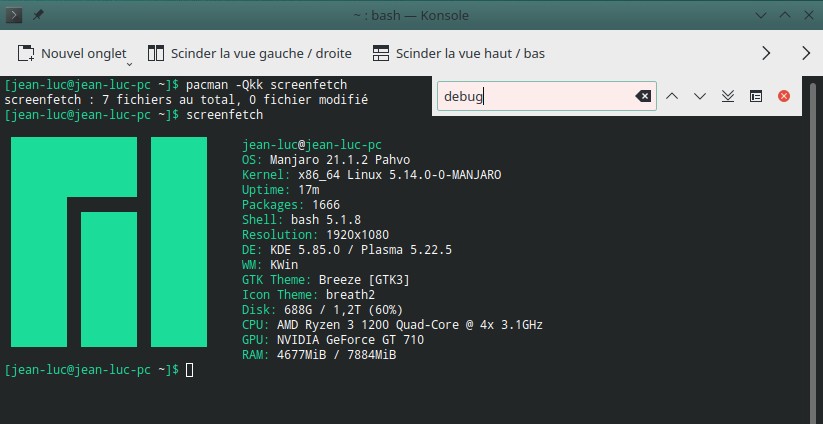Click the 'DE: KDE 5.85.0 / Plasma' line
This screenshot has width=823, height=424.
point(347,250)
